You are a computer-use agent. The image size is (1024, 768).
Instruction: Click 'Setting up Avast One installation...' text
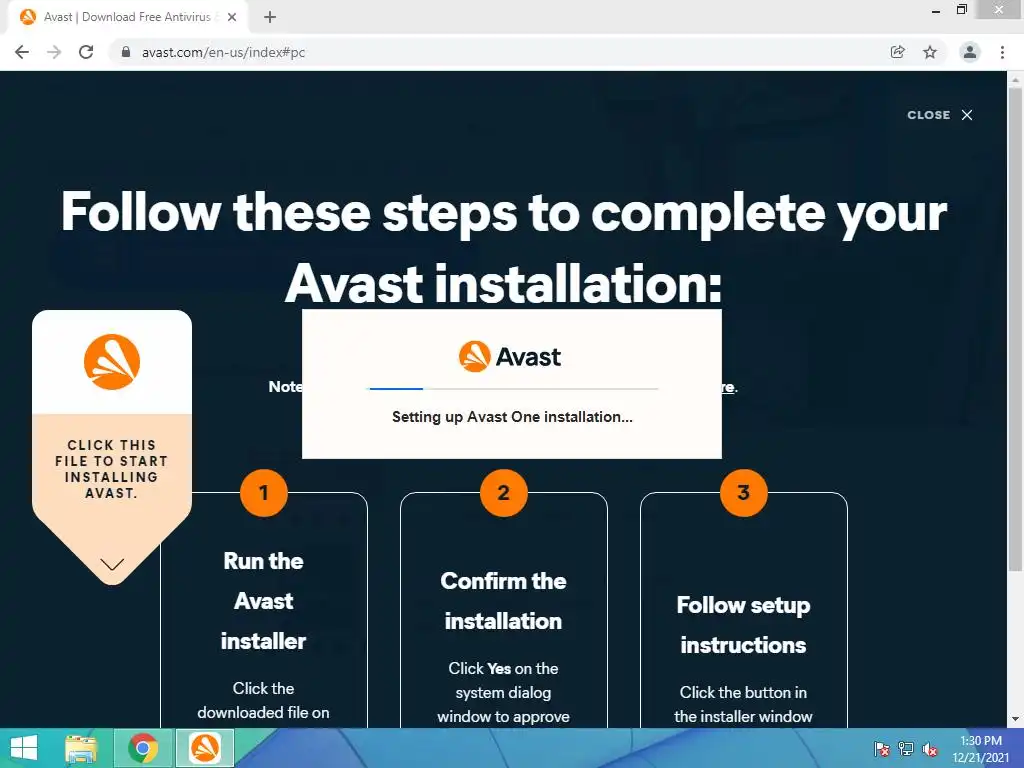pos(512,417)
